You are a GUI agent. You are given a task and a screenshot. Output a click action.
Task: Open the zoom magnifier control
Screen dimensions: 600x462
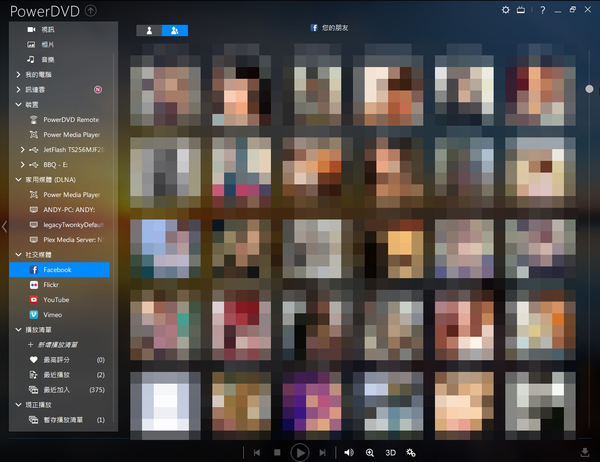click(370, 452)
